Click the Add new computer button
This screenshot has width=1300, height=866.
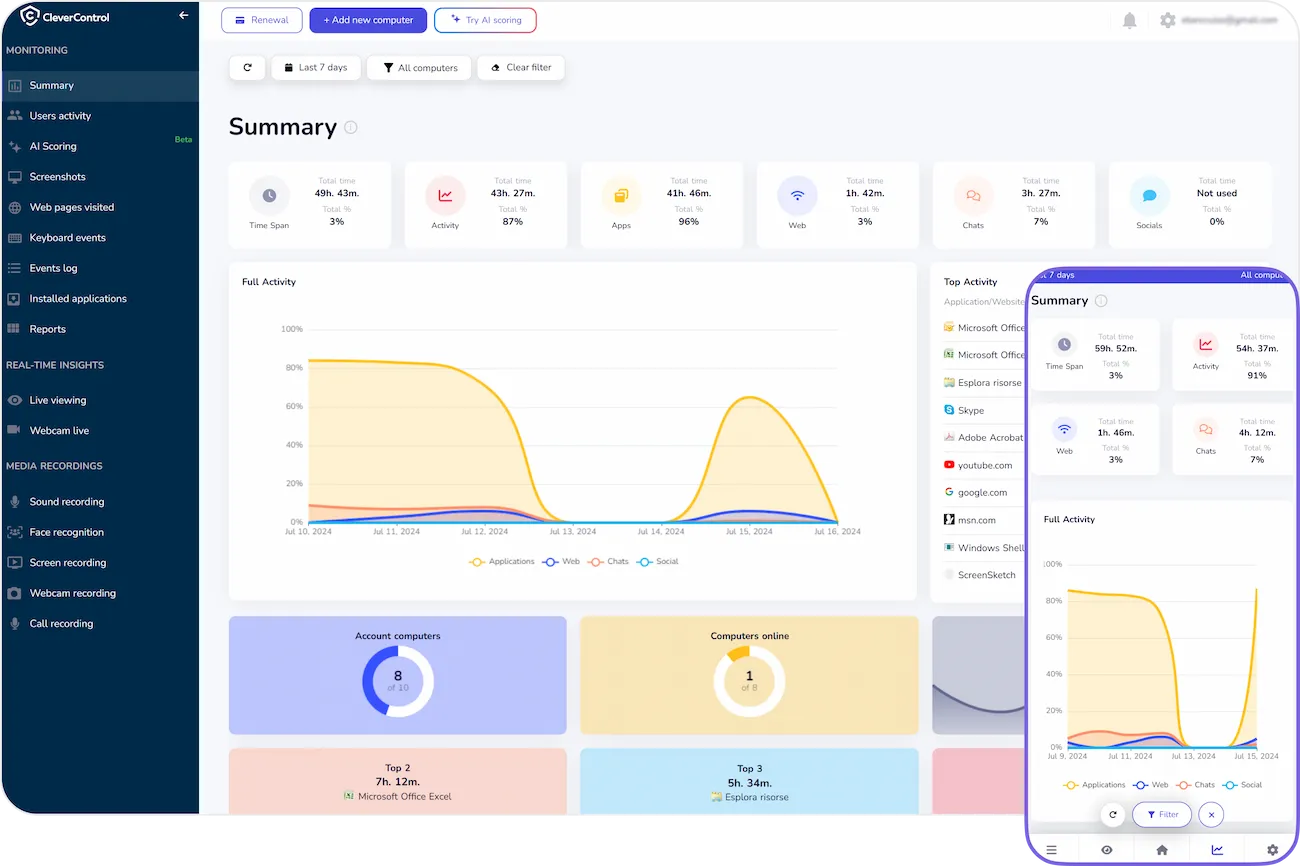pos(368,20)
